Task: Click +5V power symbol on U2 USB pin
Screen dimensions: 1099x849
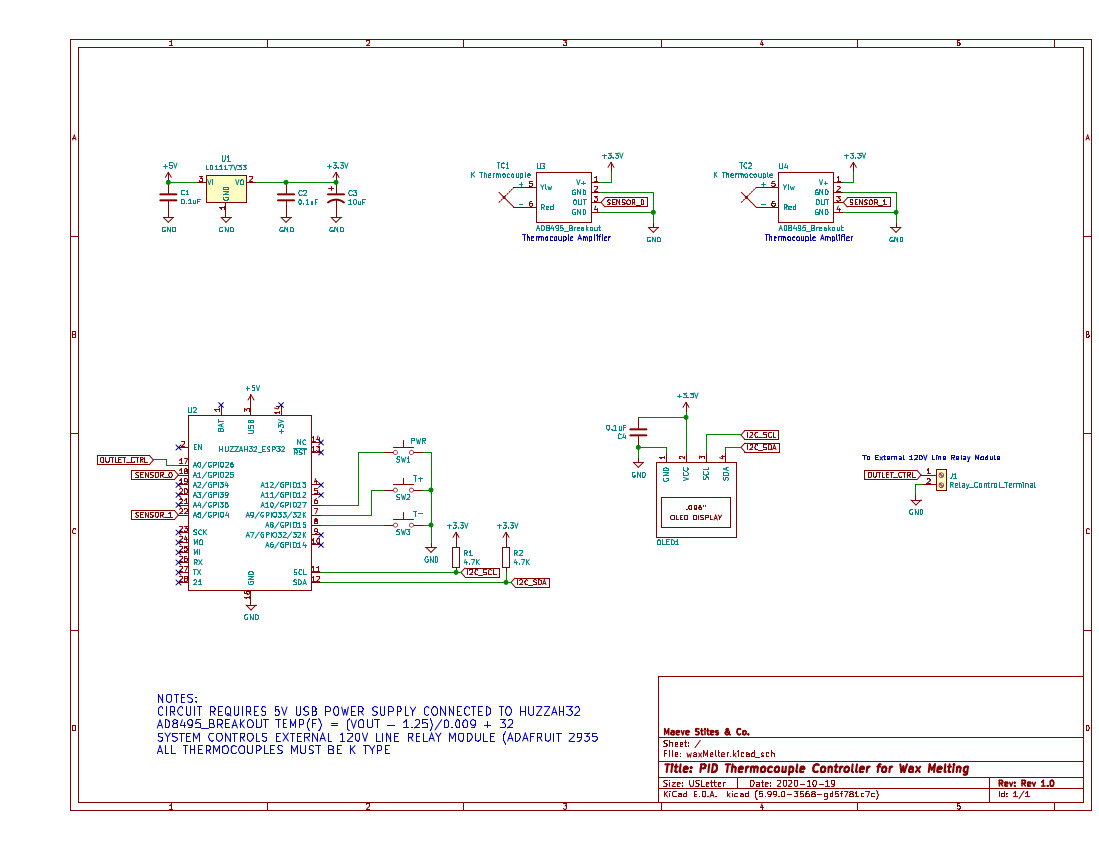Action: (x=252, y=393)
